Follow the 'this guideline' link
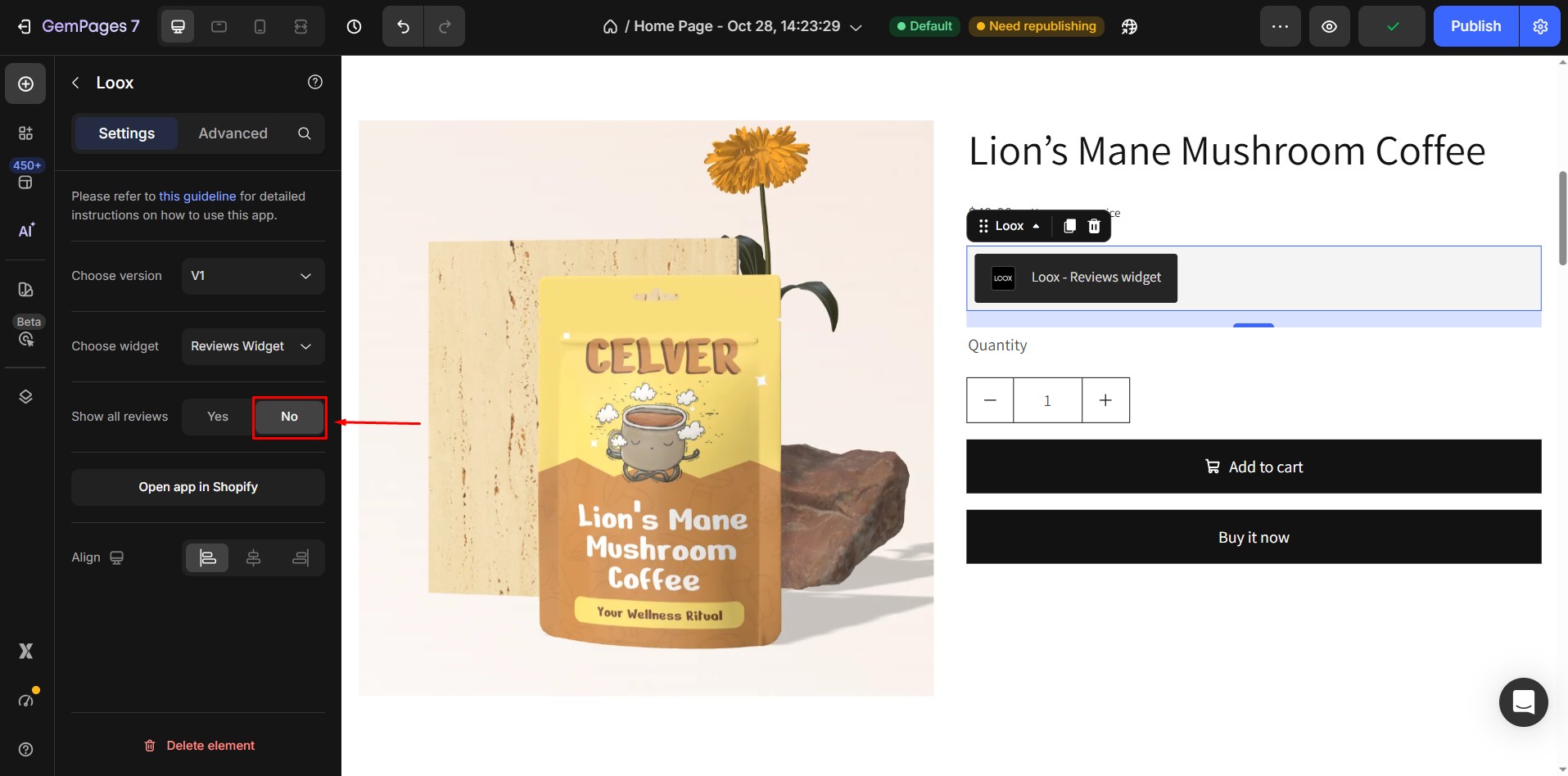Screen dimensions: 1568x776 pyautogui.click(x=197, y=196)
